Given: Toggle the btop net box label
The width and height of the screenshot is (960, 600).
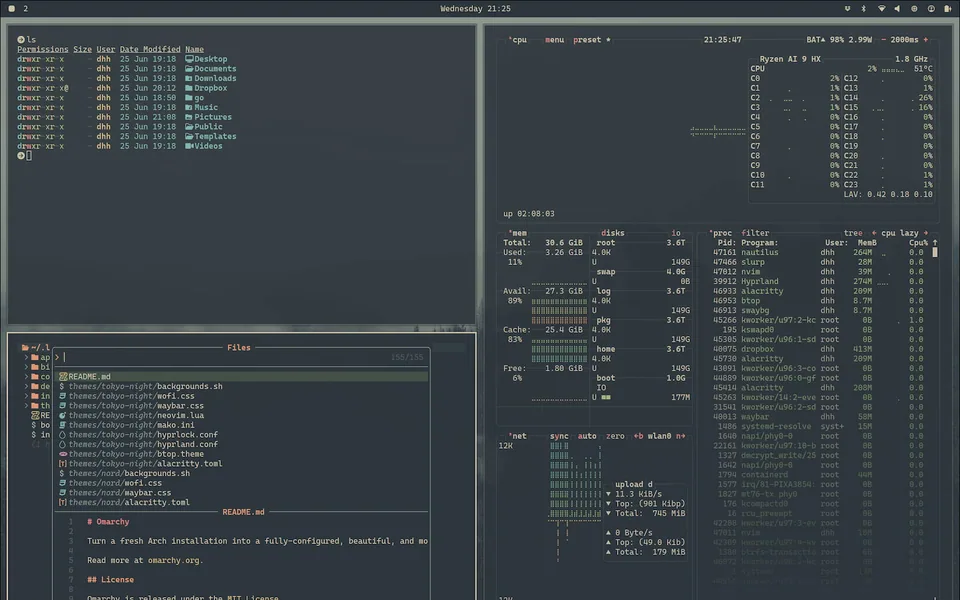Looking at the screenshot, I should coord(518,436).
